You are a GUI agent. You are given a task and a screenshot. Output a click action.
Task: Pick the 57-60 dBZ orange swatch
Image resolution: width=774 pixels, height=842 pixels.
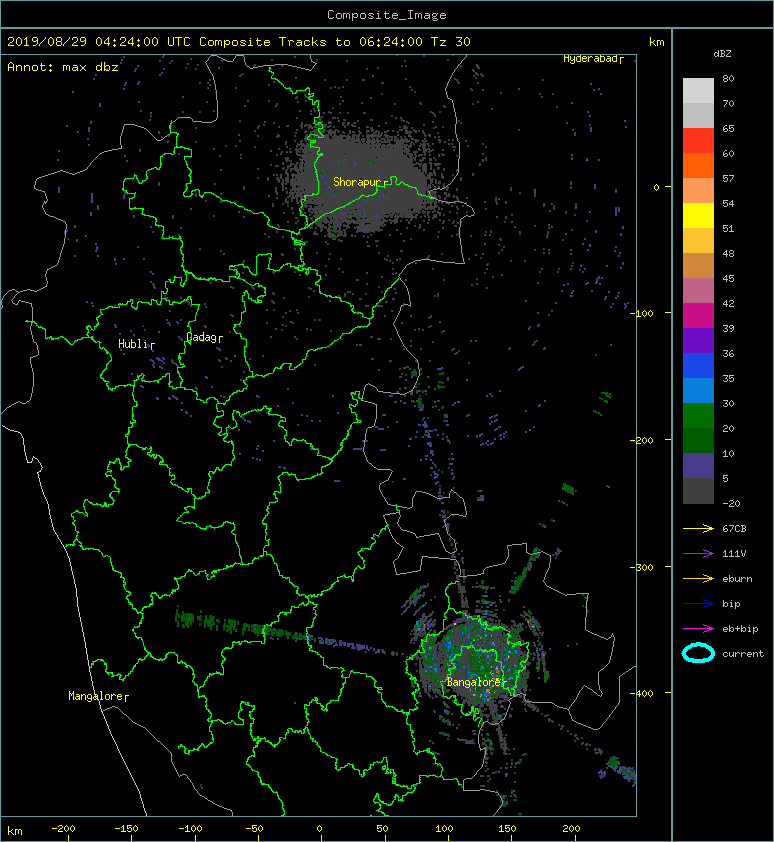pyautogui.click(x=698, y=165)
